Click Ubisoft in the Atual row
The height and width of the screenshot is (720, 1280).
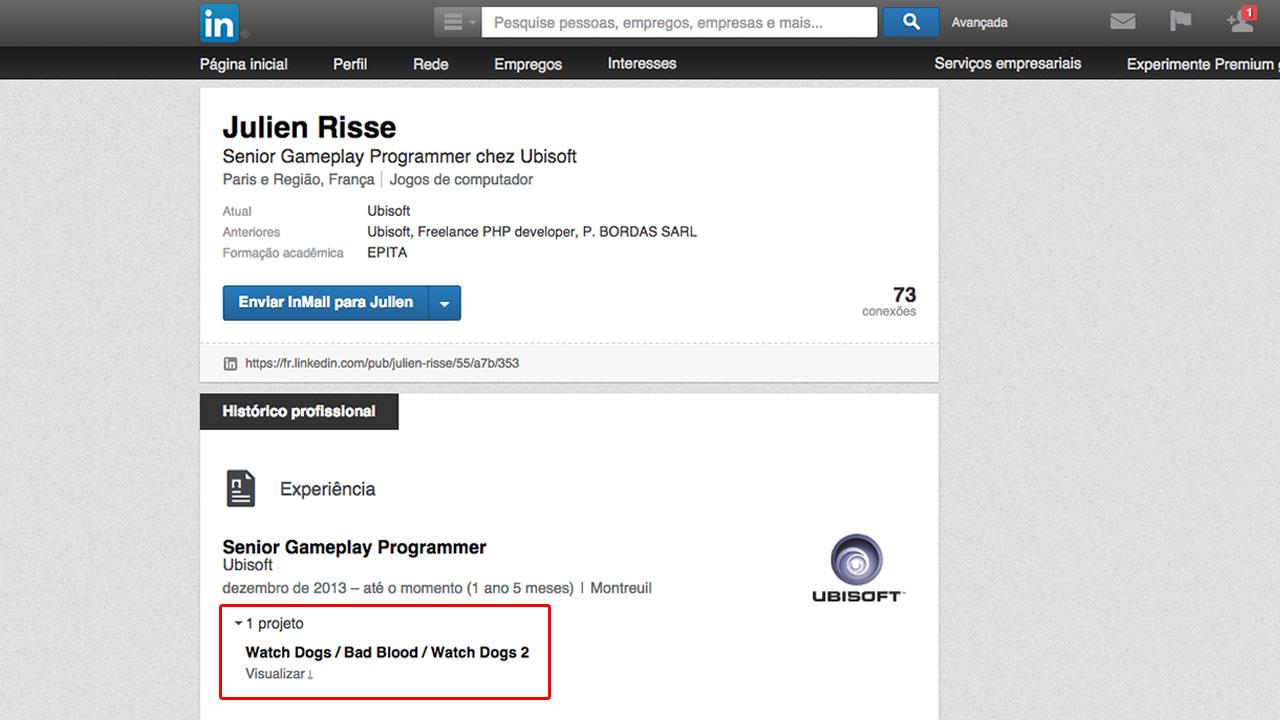tap(389, 211)
